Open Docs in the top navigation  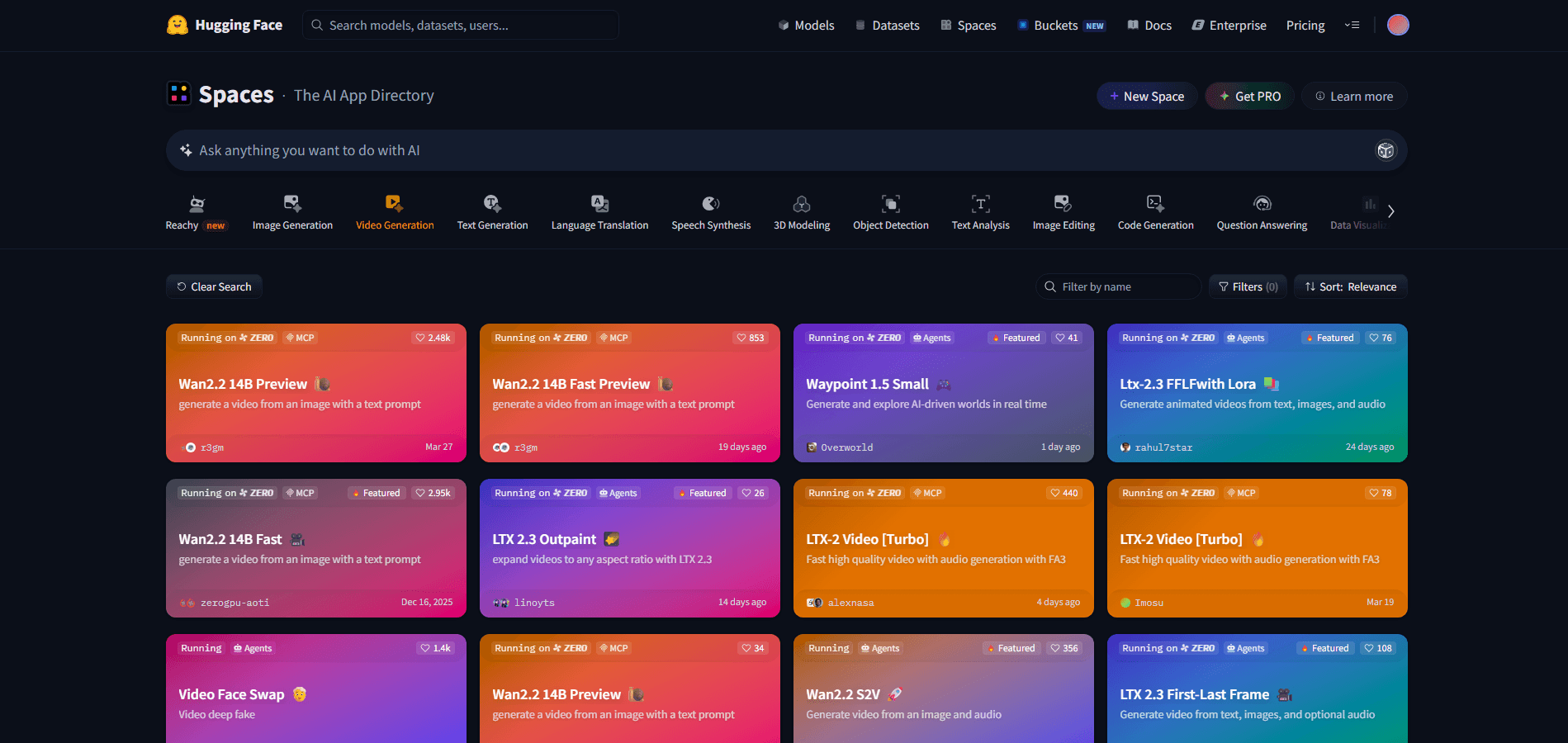point(1149,25)
